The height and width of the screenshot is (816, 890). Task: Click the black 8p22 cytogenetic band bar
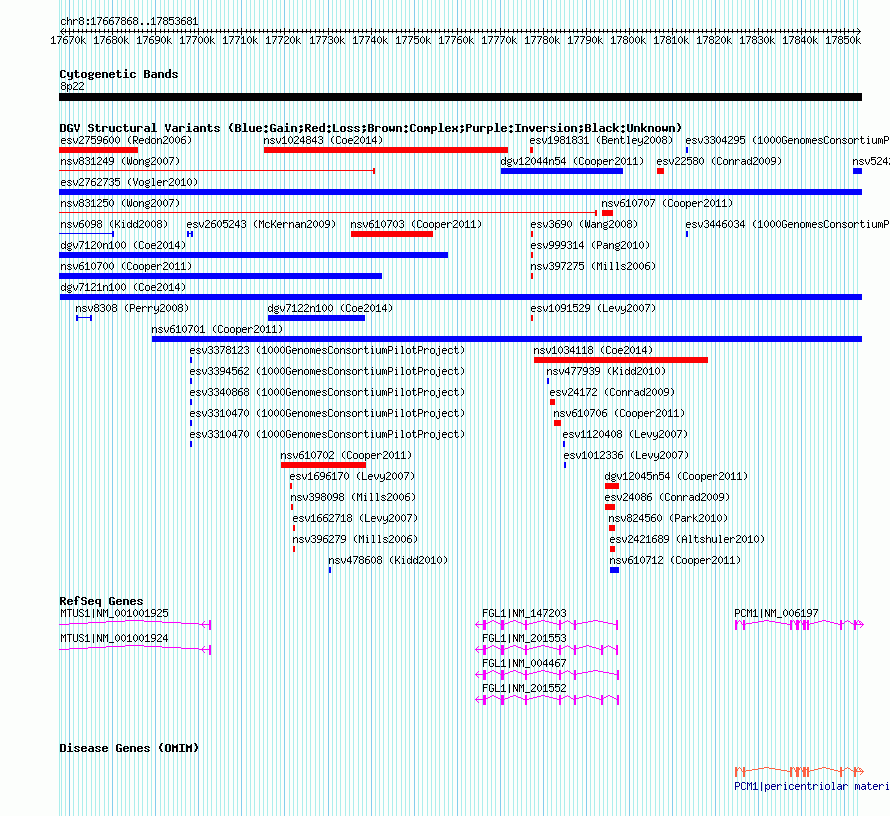[460, 97]
